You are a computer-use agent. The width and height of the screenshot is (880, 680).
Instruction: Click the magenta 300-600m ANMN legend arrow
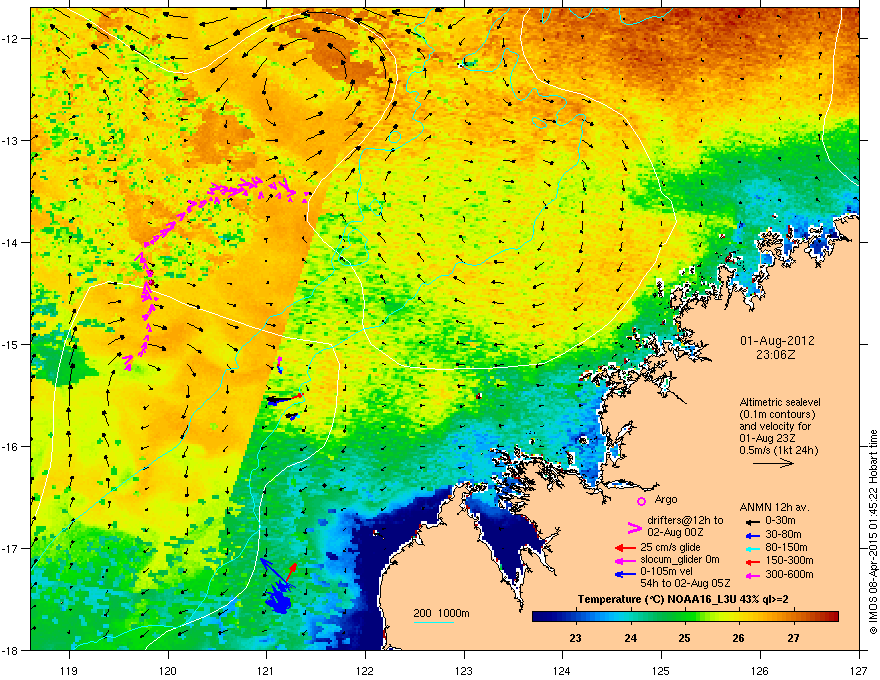[751, 575]
